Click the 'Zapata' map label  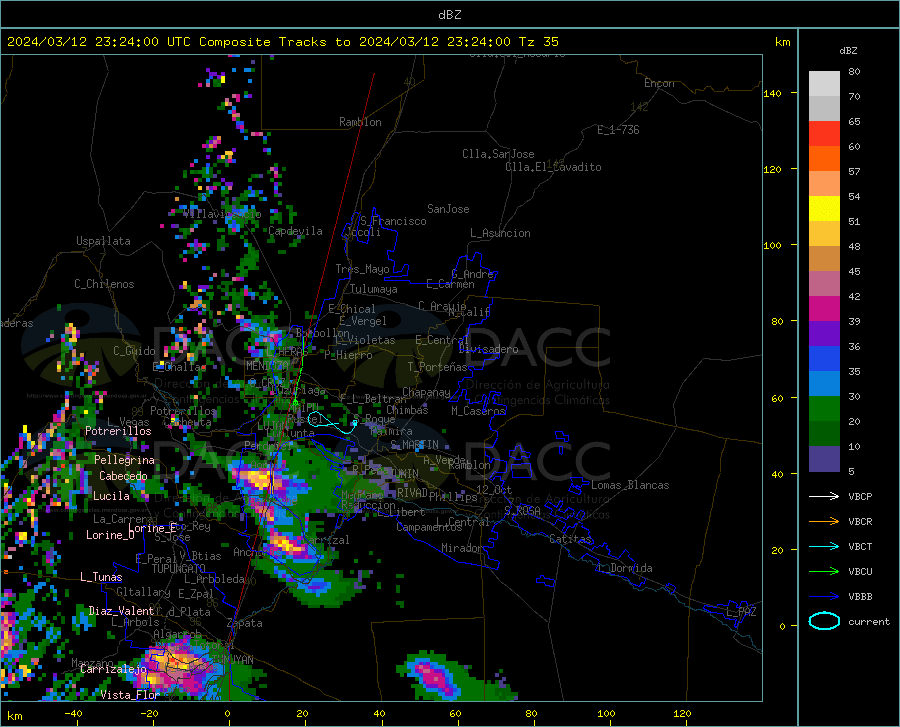245,623
